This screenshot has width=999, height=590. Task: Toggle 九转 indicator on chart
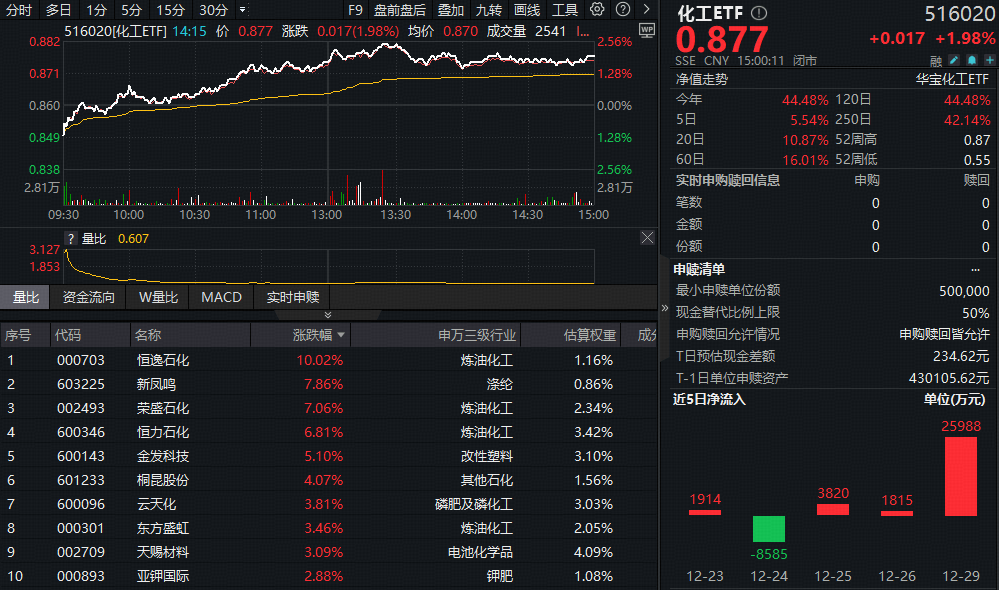tap(489, 10)
